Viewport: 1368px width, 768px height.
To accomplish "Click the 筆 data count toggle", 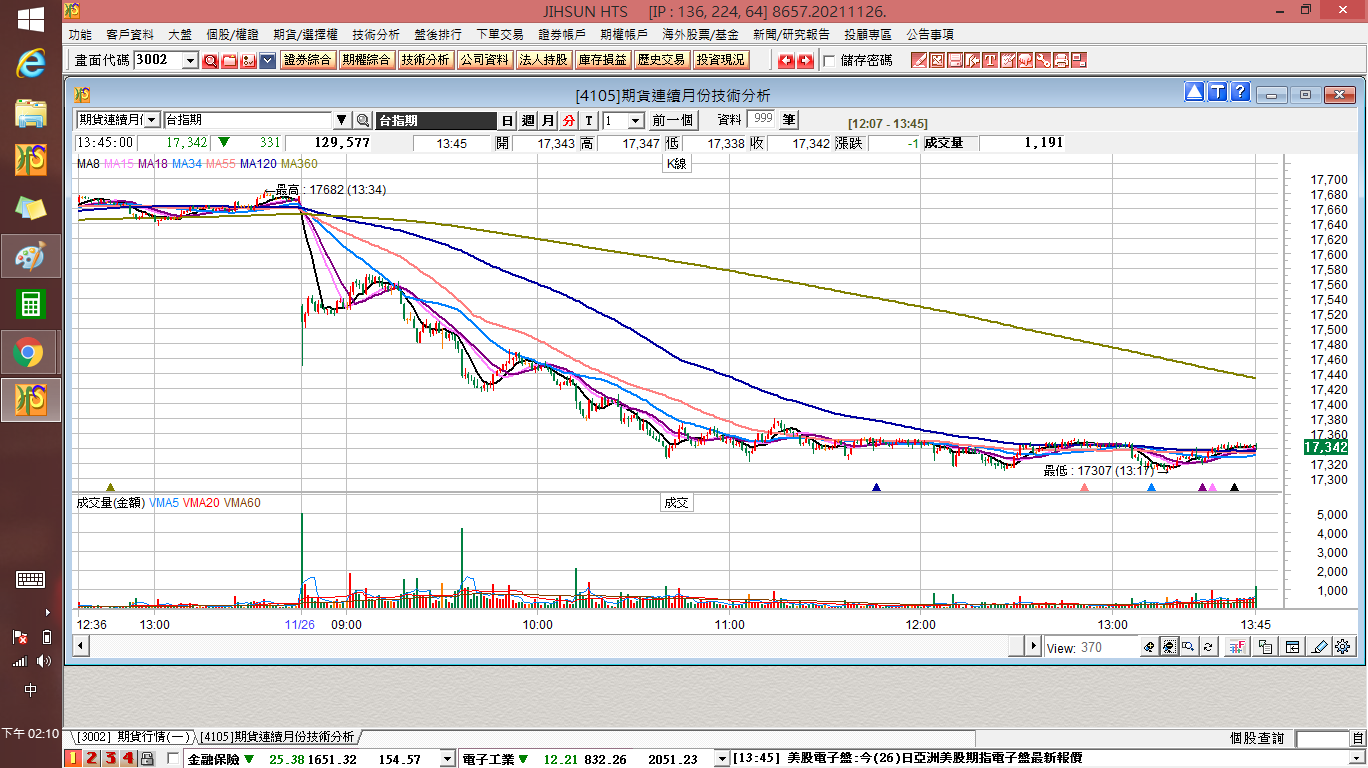I will [789, 120].
